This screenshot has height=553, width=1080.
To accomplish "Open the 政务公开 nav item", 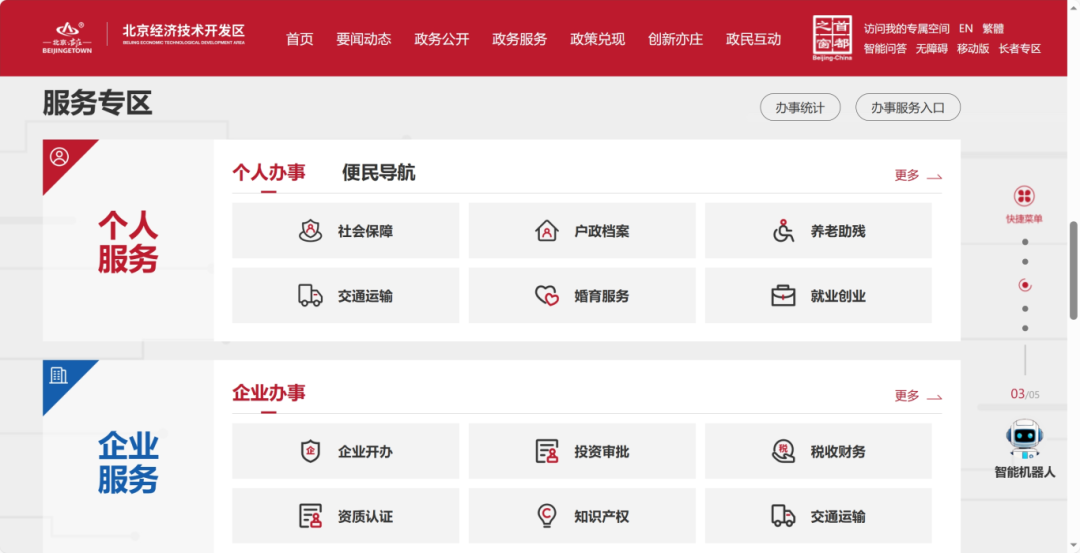I will [442, 39].
